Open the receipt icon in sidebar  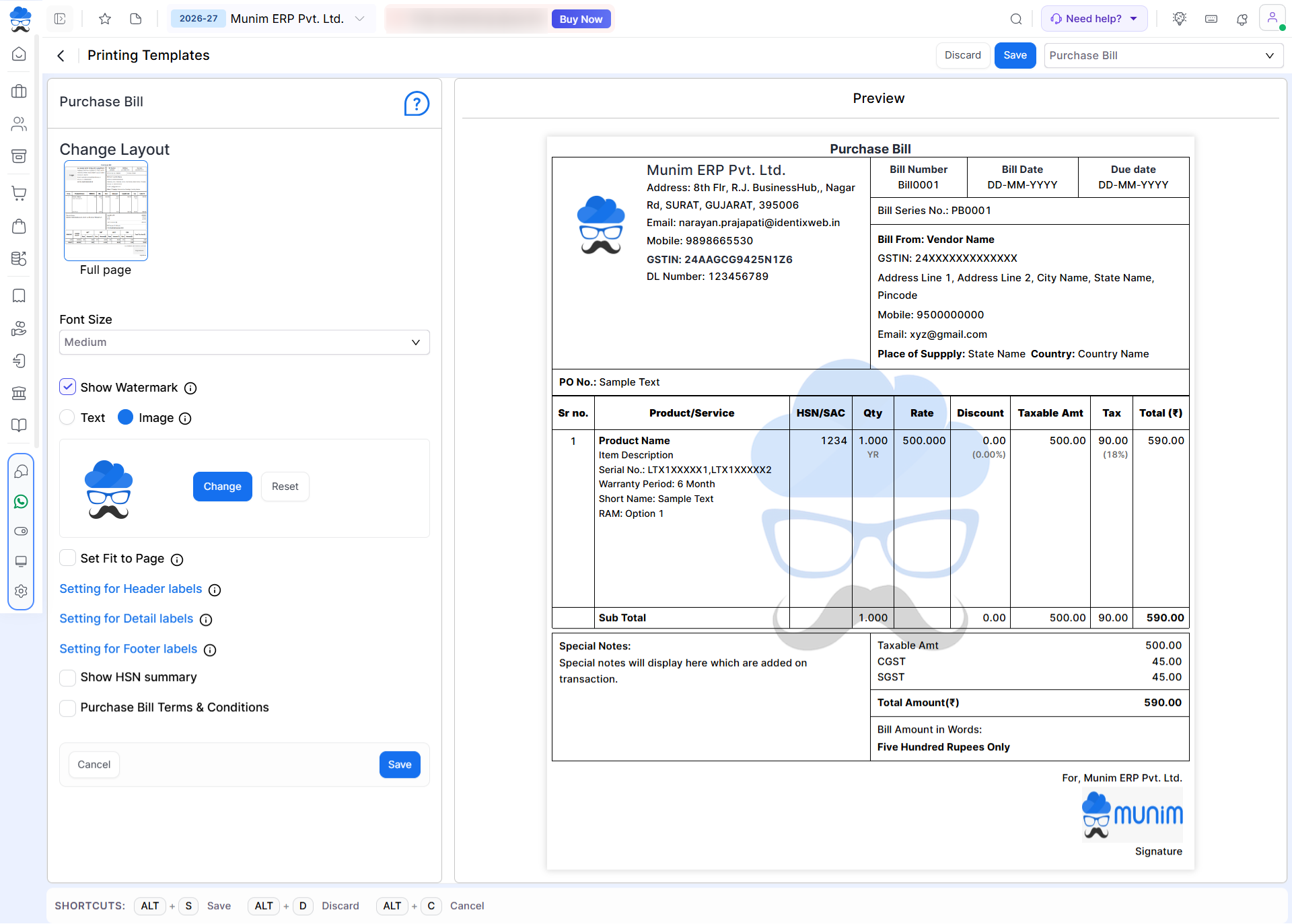click(x=20, y=296)
